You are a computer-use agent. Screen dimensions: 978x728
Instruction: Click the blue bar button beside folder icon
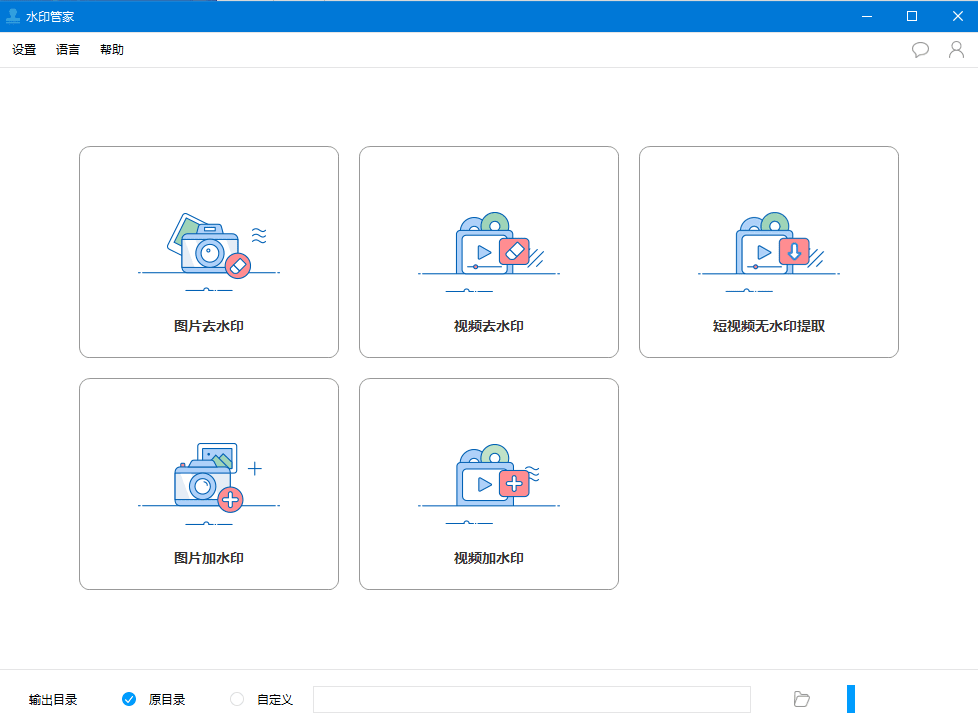coord(851,699)
